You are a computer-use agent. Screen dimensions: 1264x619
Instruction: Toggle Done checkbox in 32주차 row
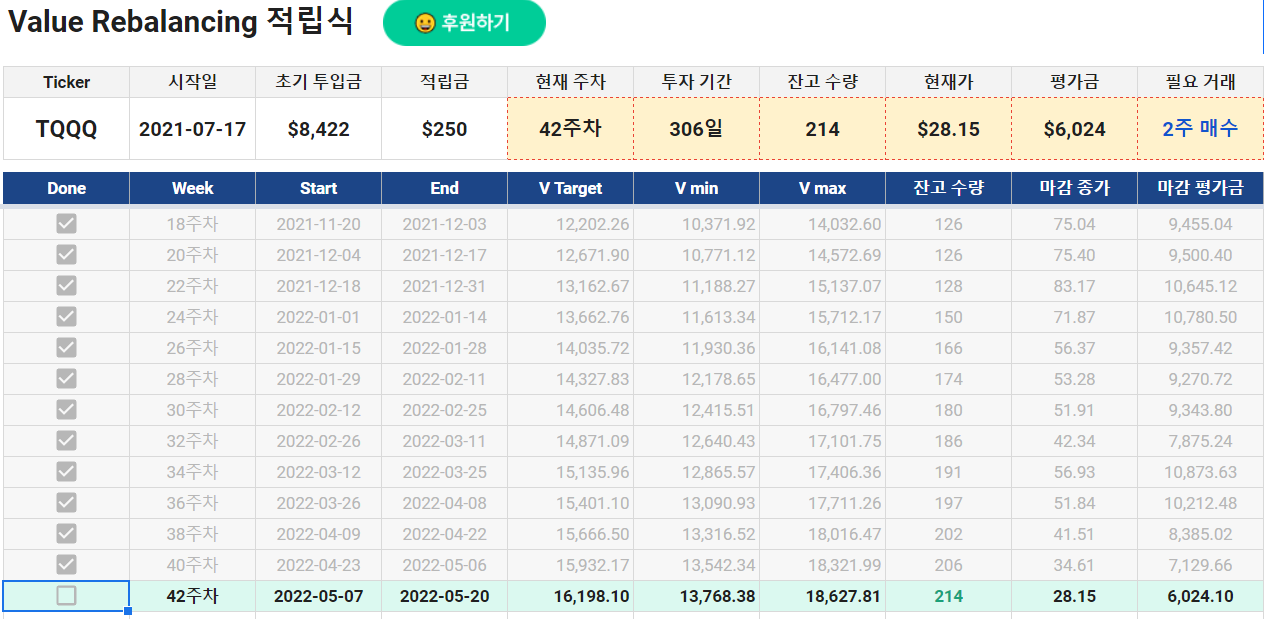(66, 441)
